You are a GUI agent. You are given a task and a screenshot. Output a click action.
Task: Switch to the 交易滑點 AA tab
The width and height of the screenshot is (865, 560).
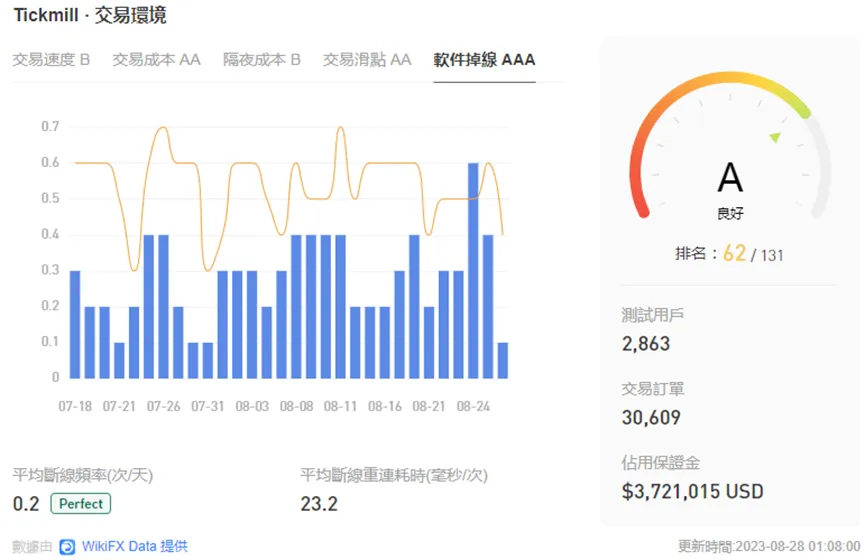tap(367, 60)
